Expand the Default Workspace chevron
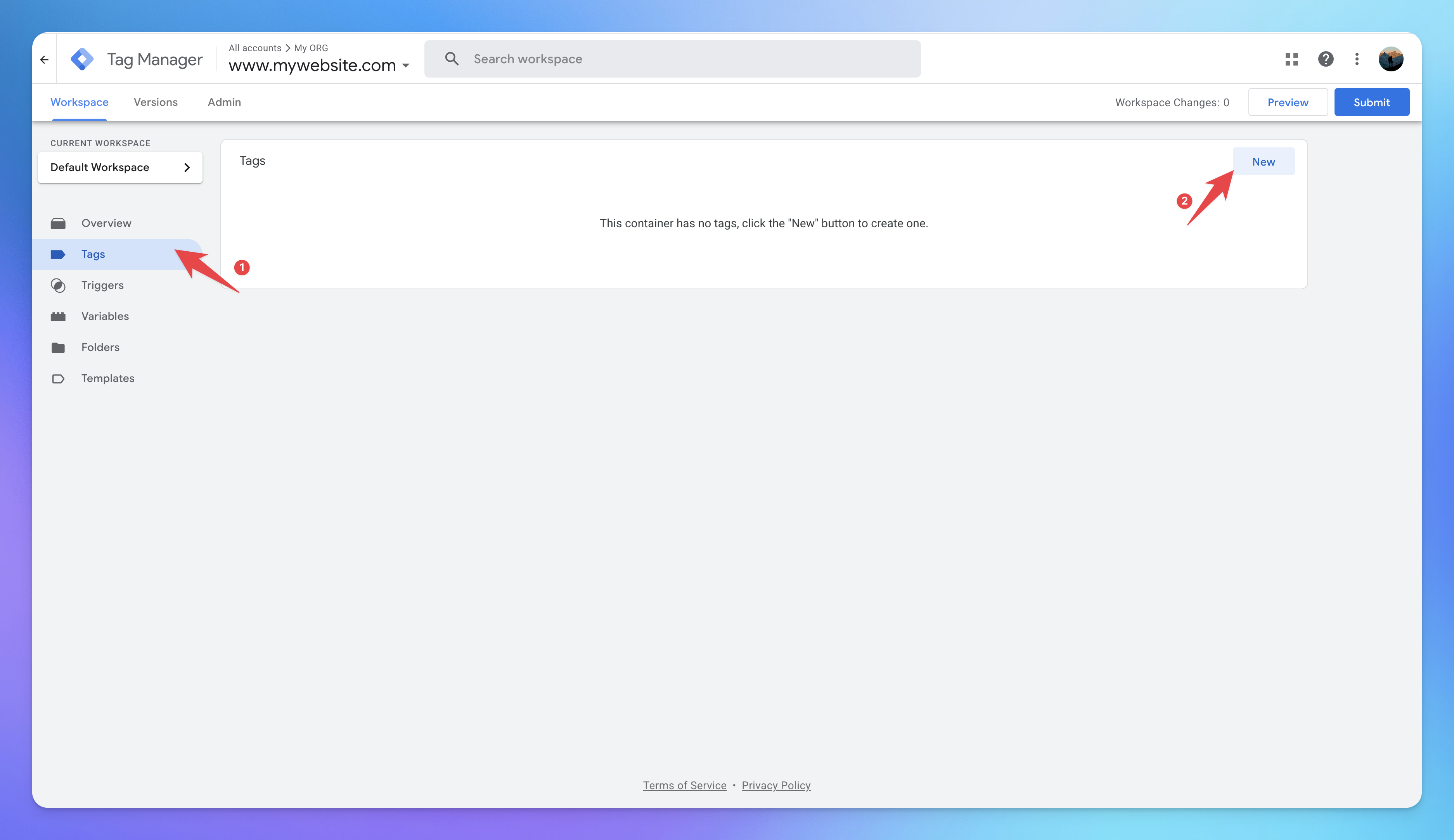The height and width of the screenshot is (840, 1454). point(187,167)
